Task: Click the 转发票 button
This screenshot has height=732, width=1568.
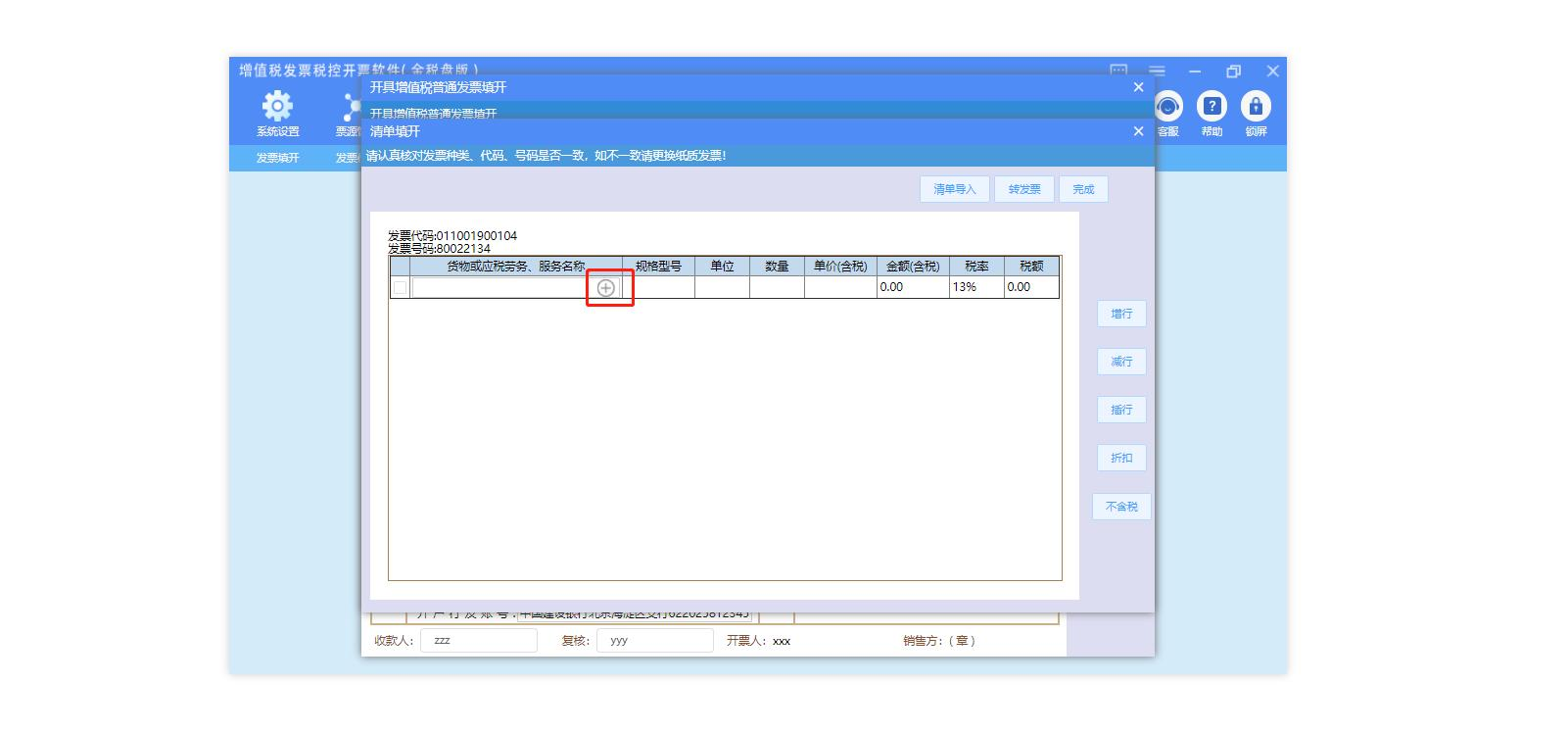Action: click(1024, 189)
